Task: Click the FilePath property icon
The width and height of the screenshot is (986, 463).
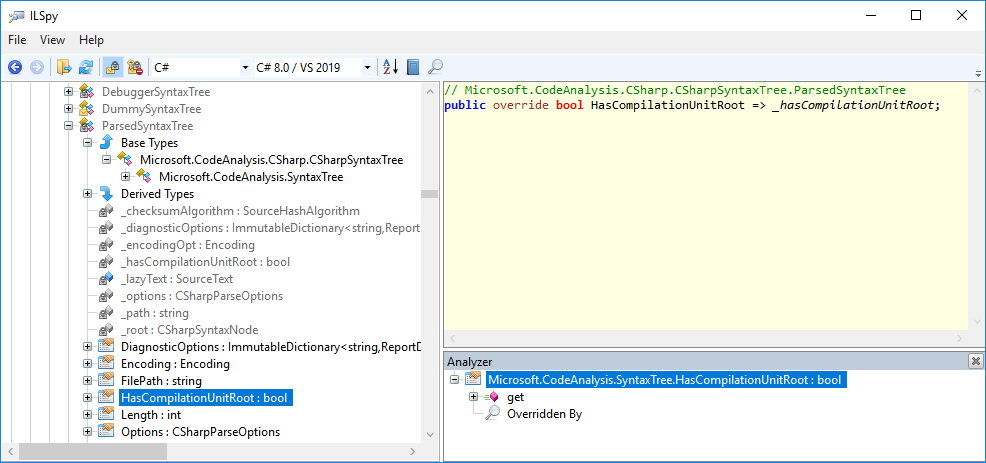Action: point(106,381)
